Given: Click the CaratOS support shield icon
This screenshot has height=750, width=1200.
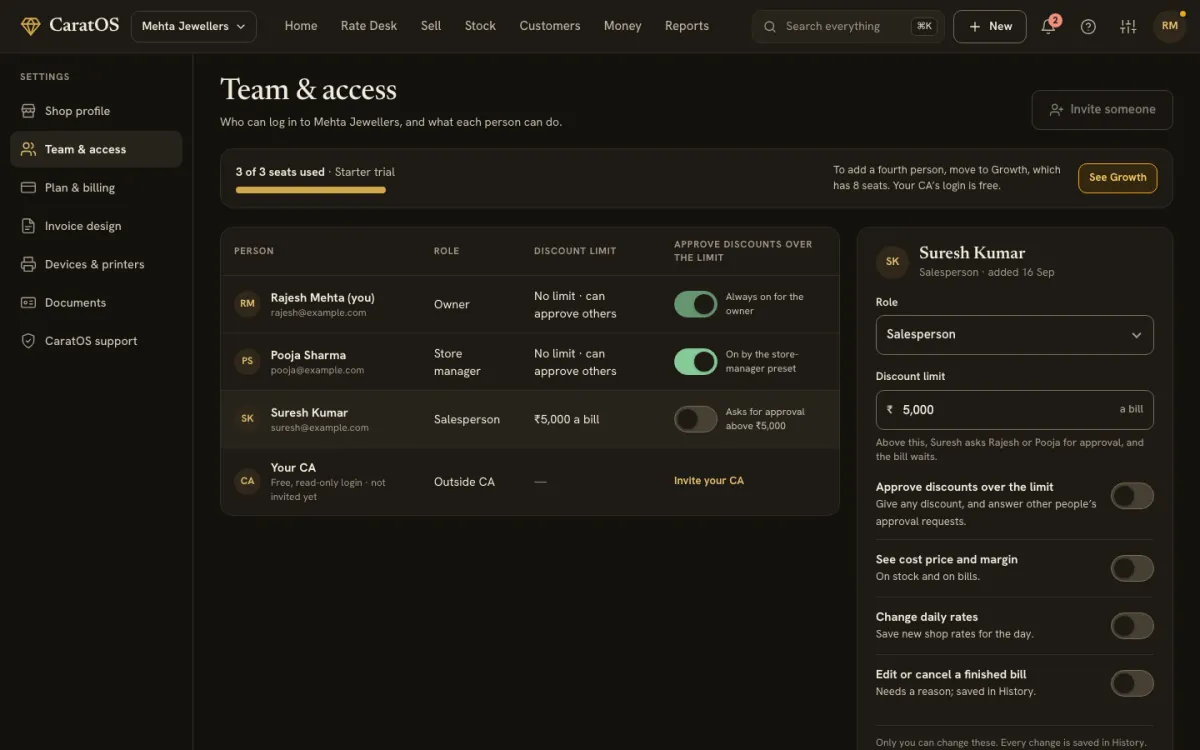Looking at the screenshot, I should [x=28, y=341].
